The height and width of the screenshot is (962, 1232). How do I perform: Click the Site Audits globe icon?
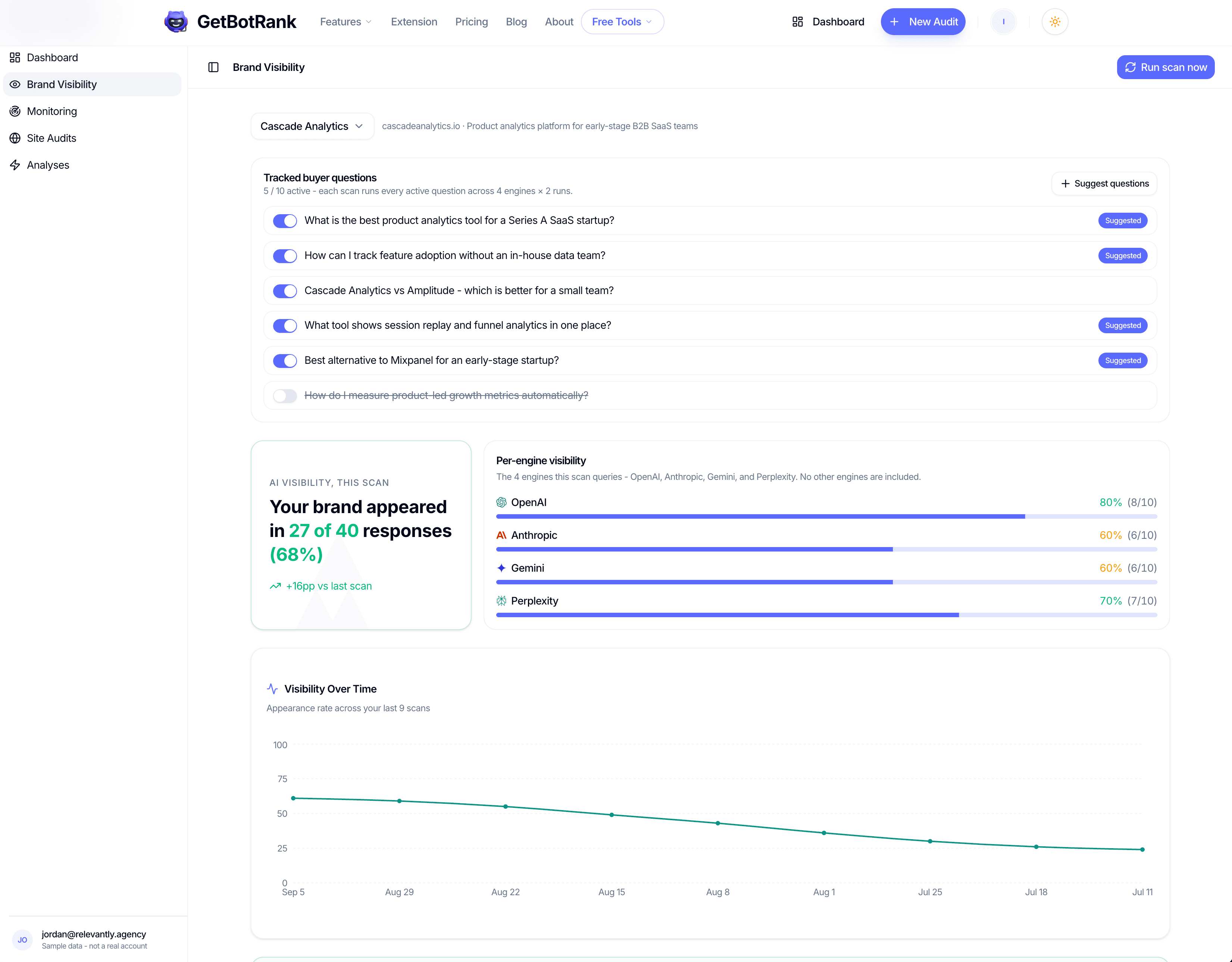click(15, 138)
